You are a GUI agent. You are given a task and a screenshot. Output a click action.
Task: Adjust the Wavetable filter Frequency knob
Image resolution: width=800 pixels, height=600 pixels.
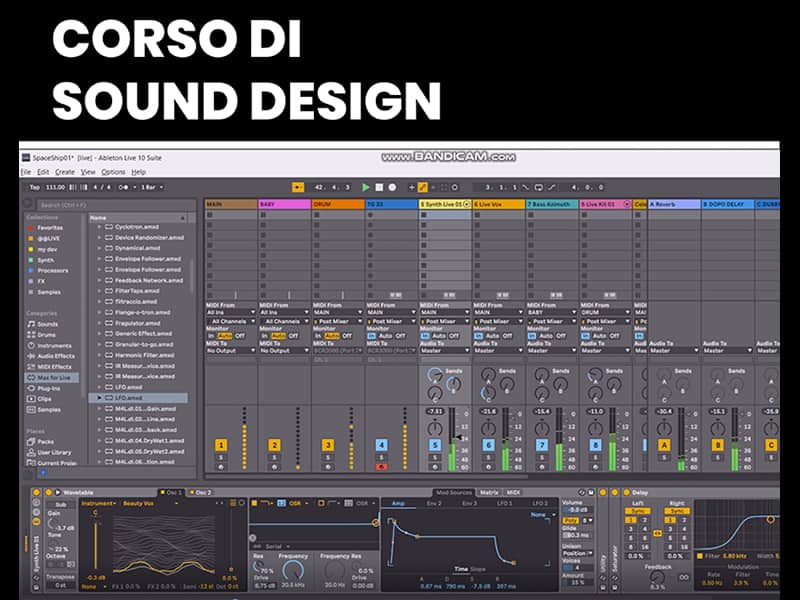293,571
